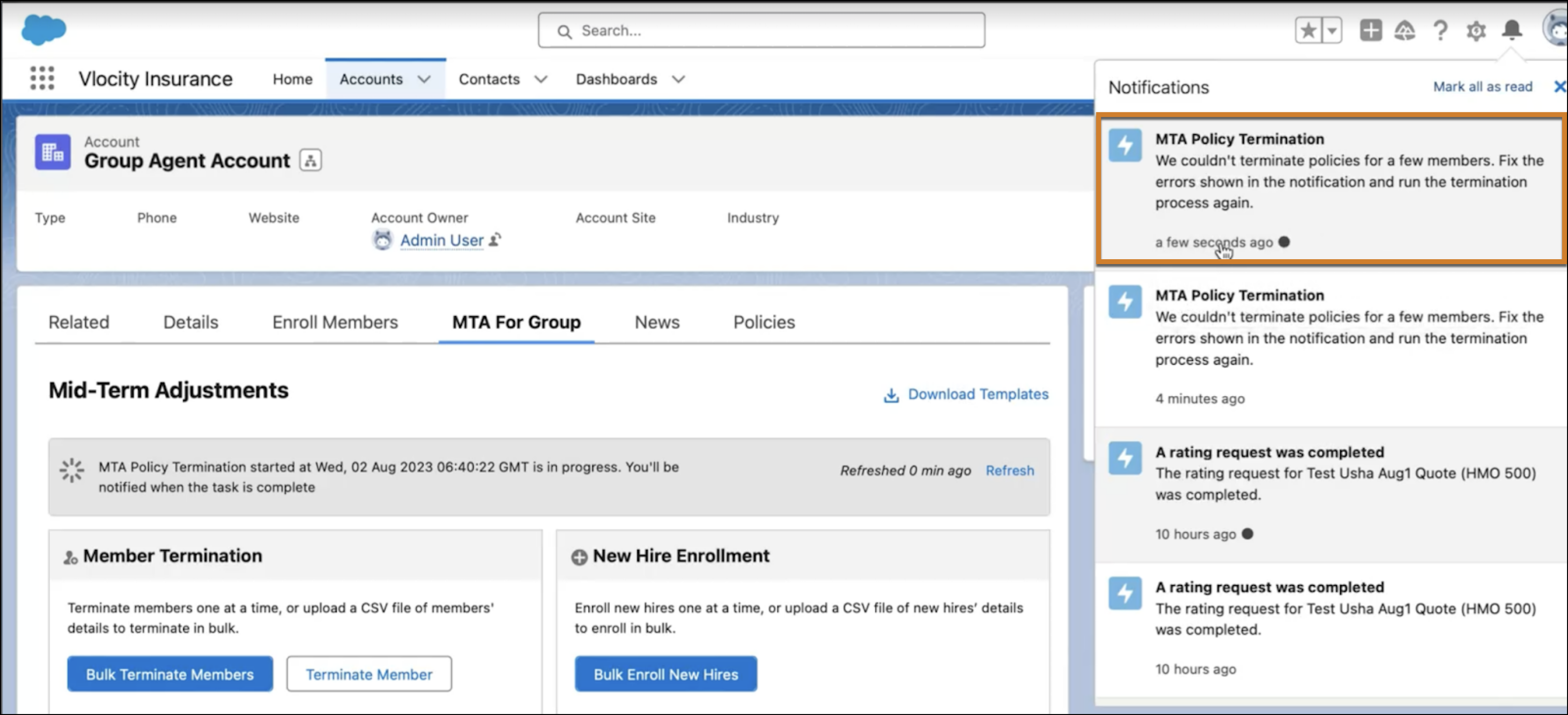This screenshot has height=715, width=1568.
Task: Open the Global Actions plus icon
Action: 1371,30
